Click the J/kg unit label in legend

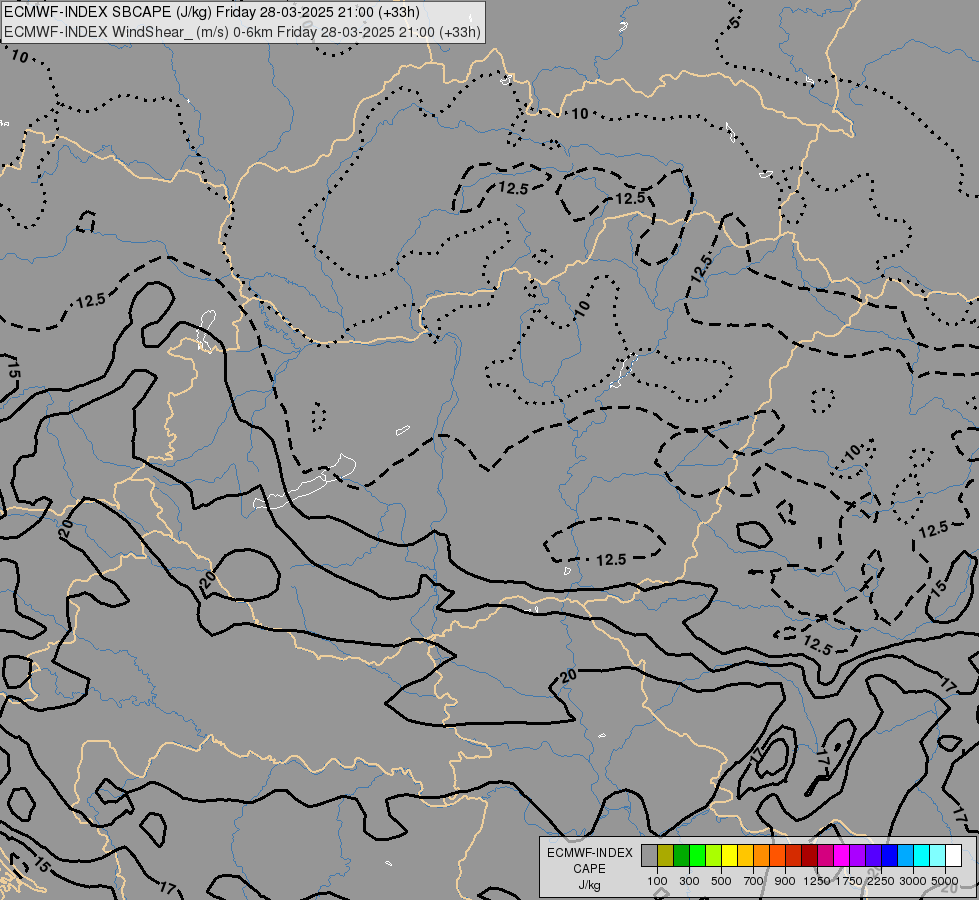point(589,886)
